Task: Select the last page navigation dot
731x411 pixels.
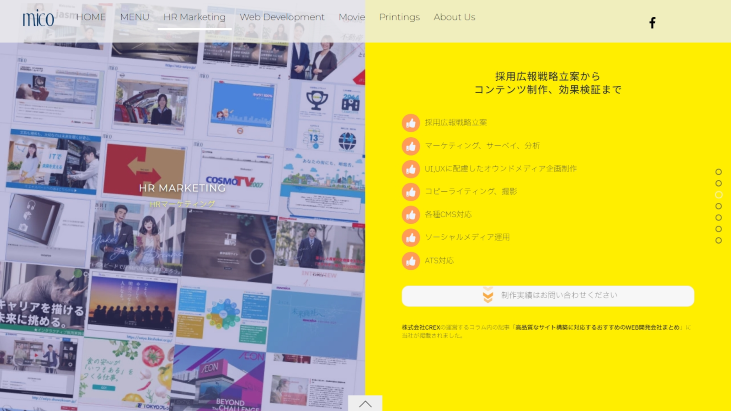Action: [x=718, y=240]
